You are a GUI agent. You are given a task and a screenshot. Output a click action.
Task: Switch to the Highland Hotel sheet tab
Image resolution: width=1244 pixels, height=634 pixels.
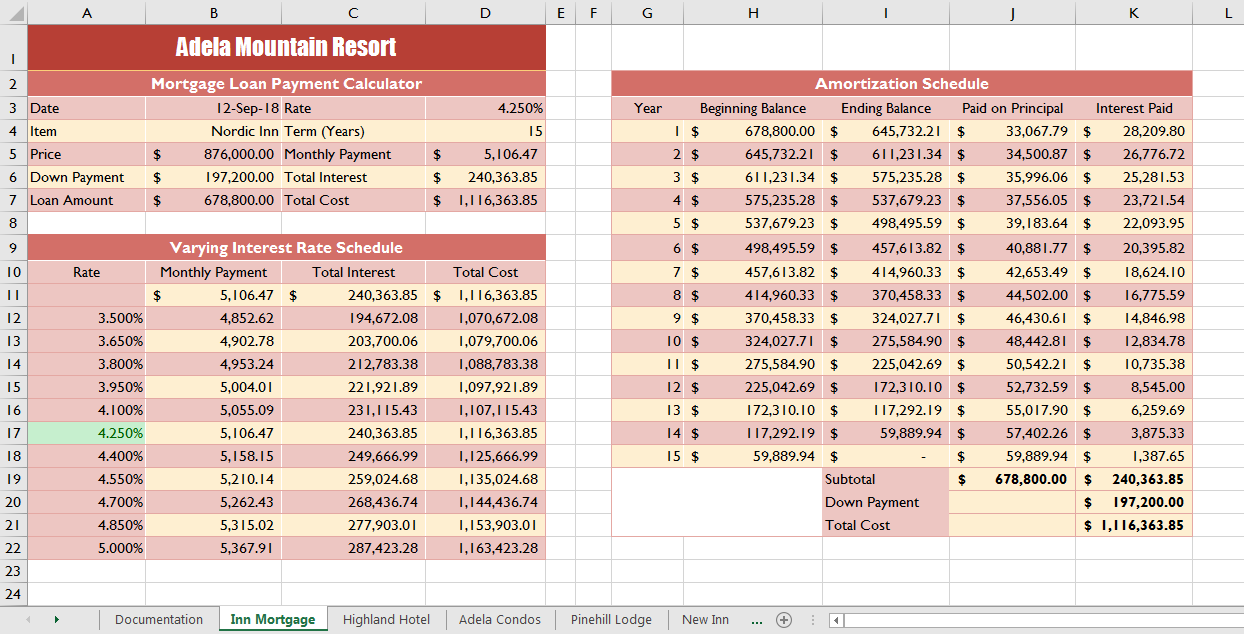pos(386,620)
